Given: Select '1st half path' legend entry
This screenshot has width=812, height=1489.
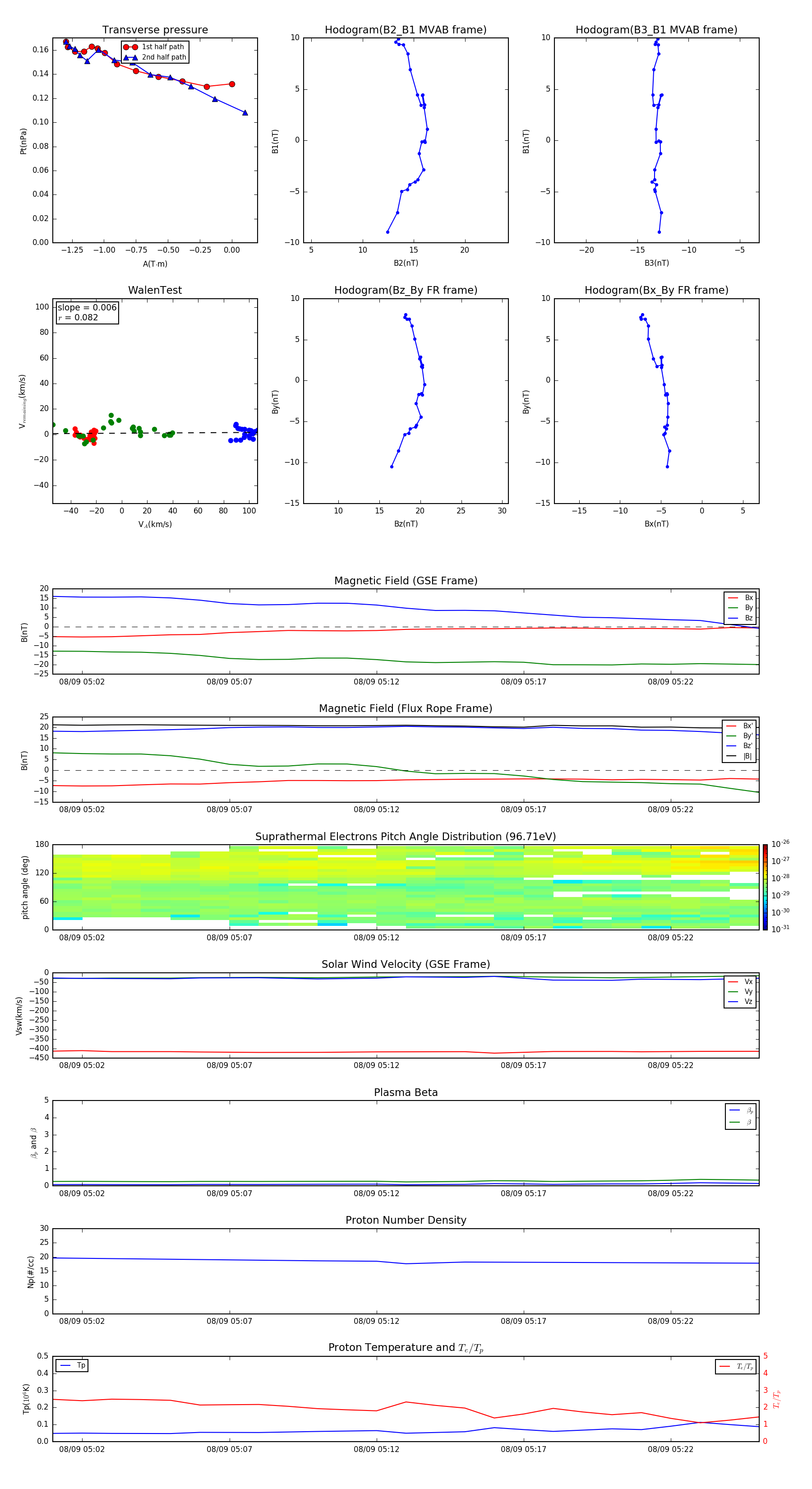Looking at the screenshot, I should click(x=154, y=47).
